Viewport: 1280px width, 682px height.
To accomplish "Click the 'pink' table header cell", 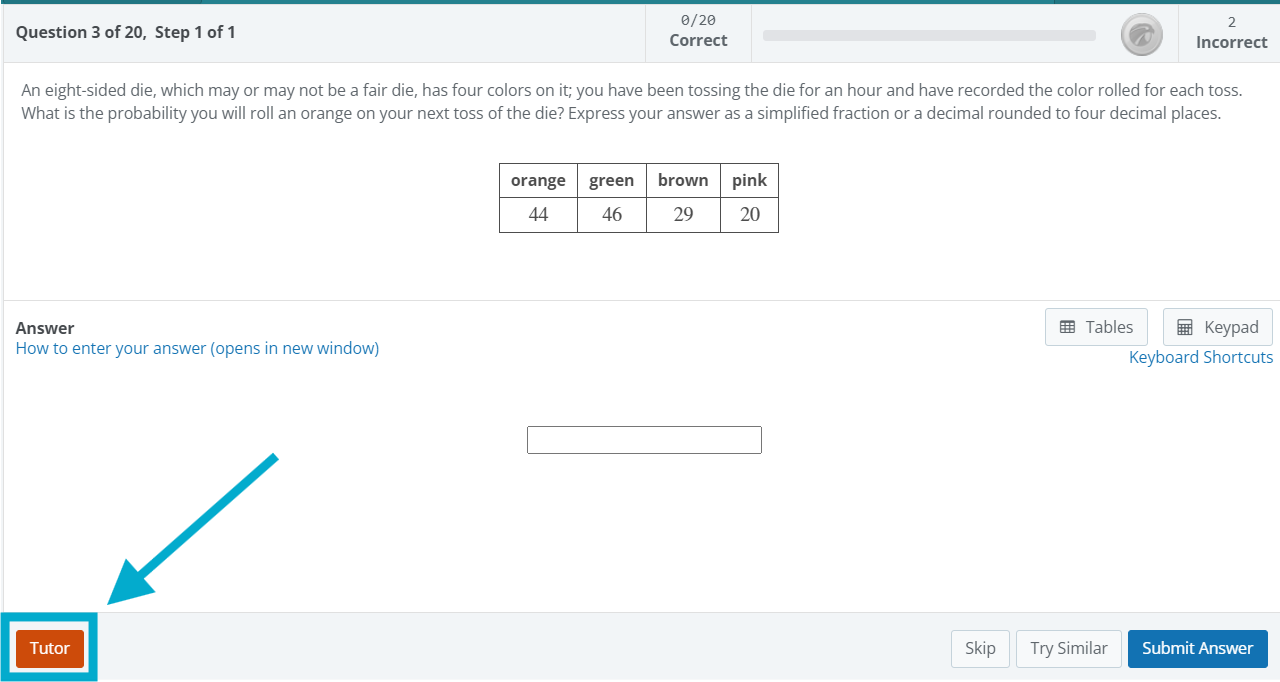I will tap(749, 180).
